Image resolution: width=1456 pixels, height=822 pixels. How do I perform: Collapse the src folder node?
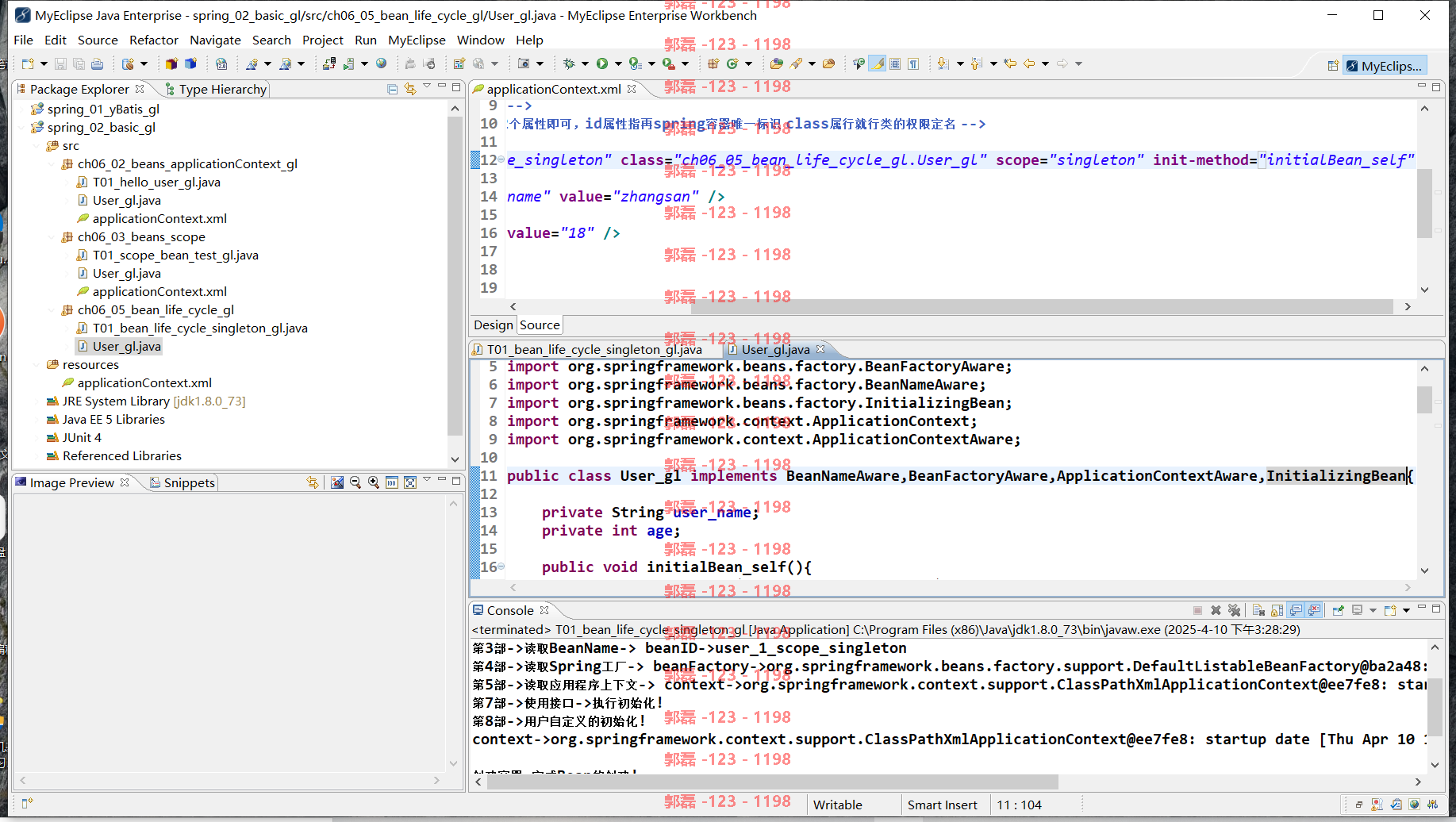coord(37,146)
